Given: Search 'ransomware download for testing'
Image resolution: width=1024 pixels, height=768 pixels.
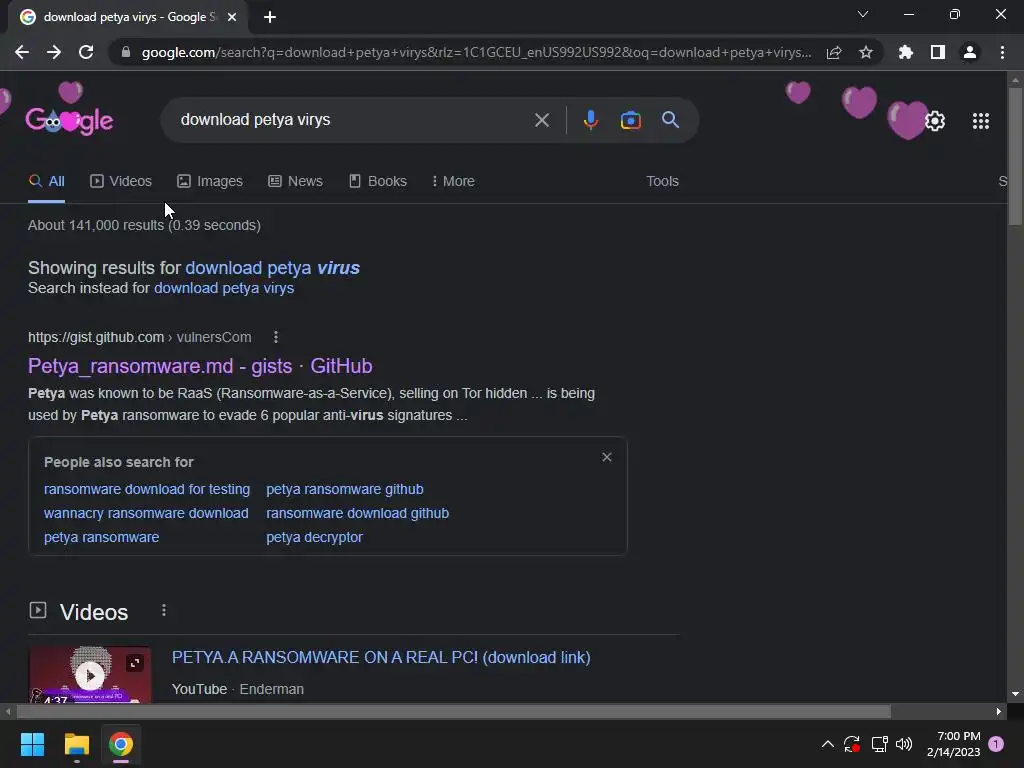Looking at the screenshot, I should pos(147,489).
